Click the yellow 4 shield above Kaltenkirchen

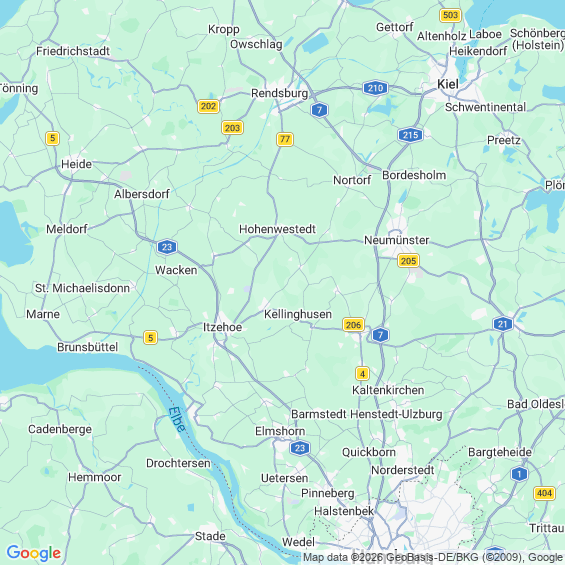362,374
